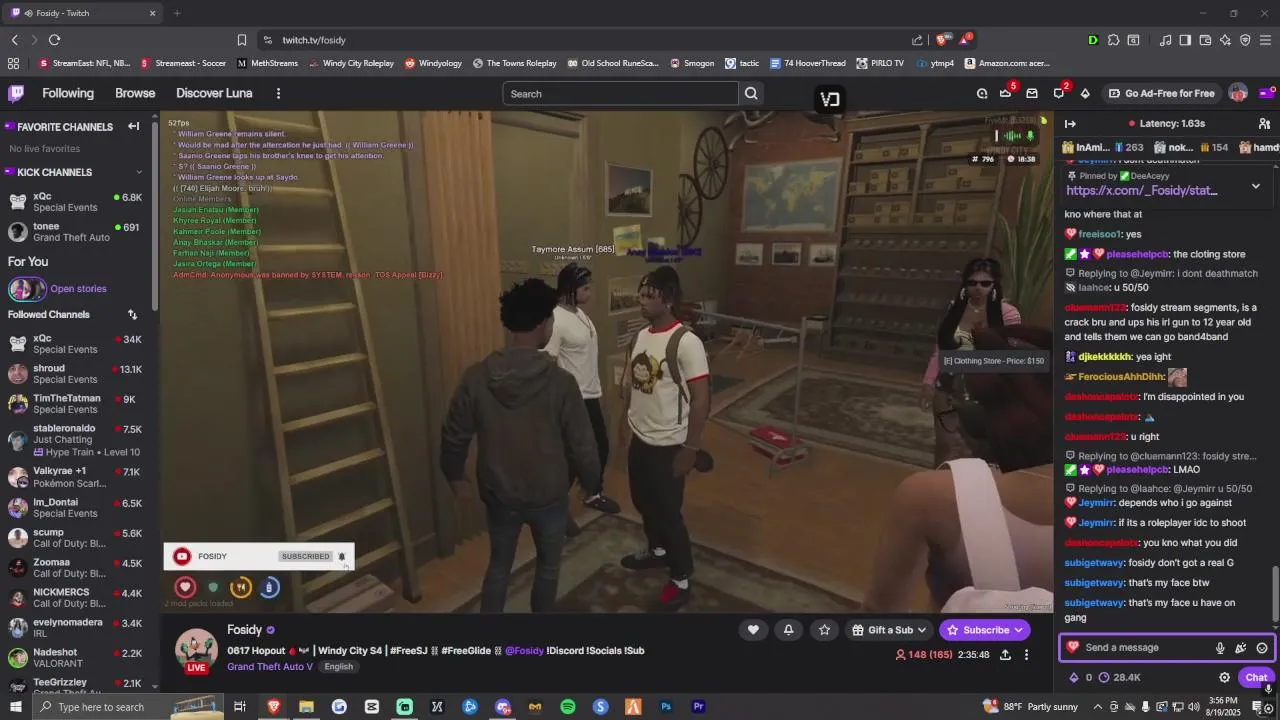Open the top nav more menu

278,93
